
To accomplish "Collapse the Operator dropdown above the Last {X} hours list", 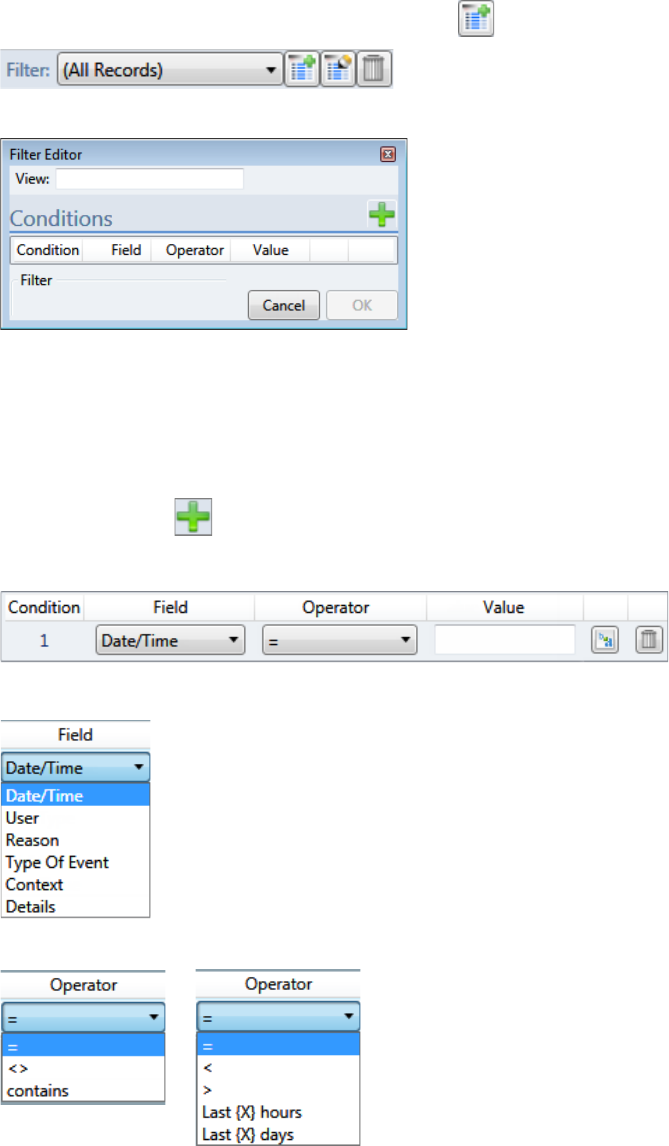I will coord(279,1017).
